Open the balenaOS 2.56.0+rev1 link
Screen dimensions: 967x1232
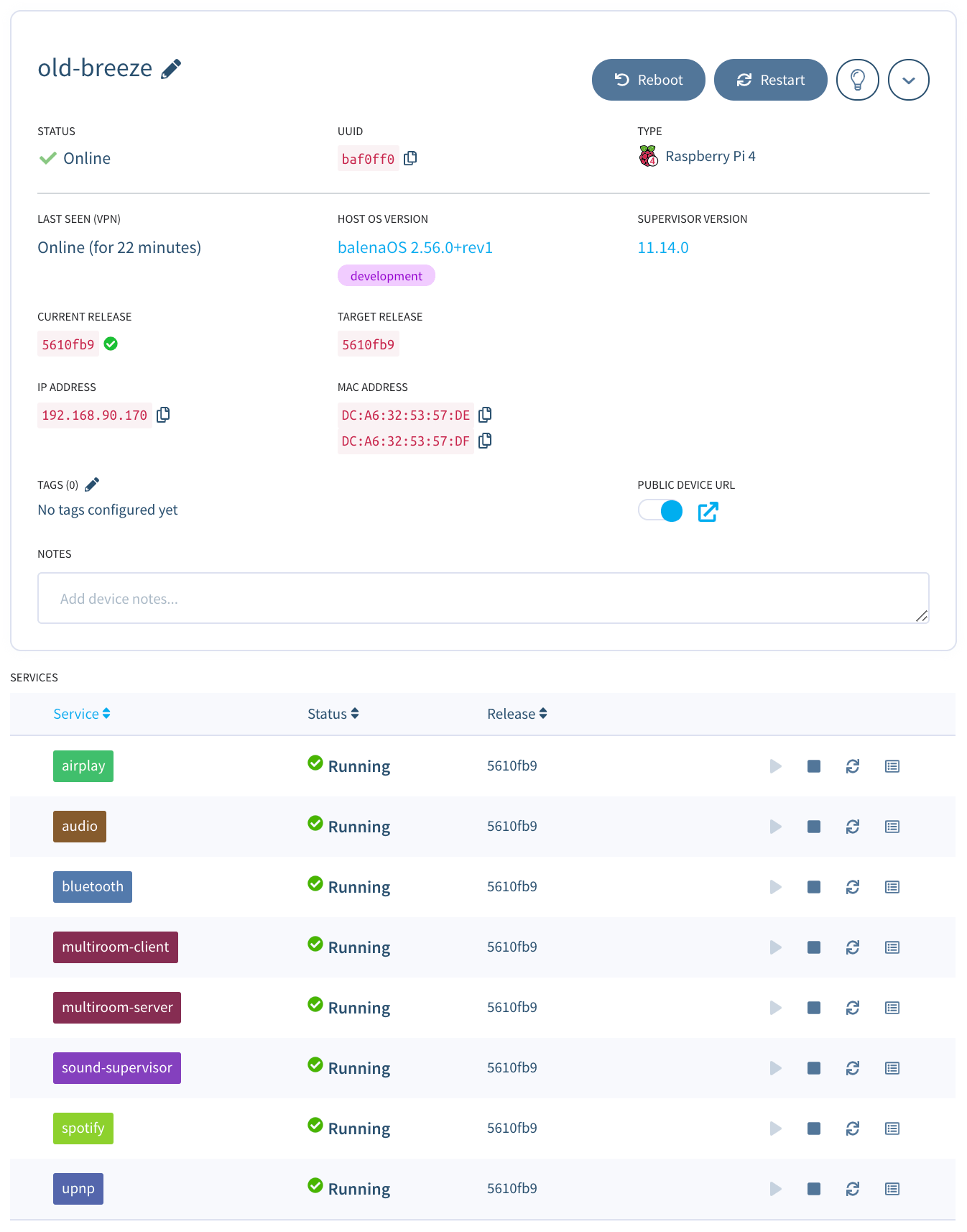click(x=415, y=248)
